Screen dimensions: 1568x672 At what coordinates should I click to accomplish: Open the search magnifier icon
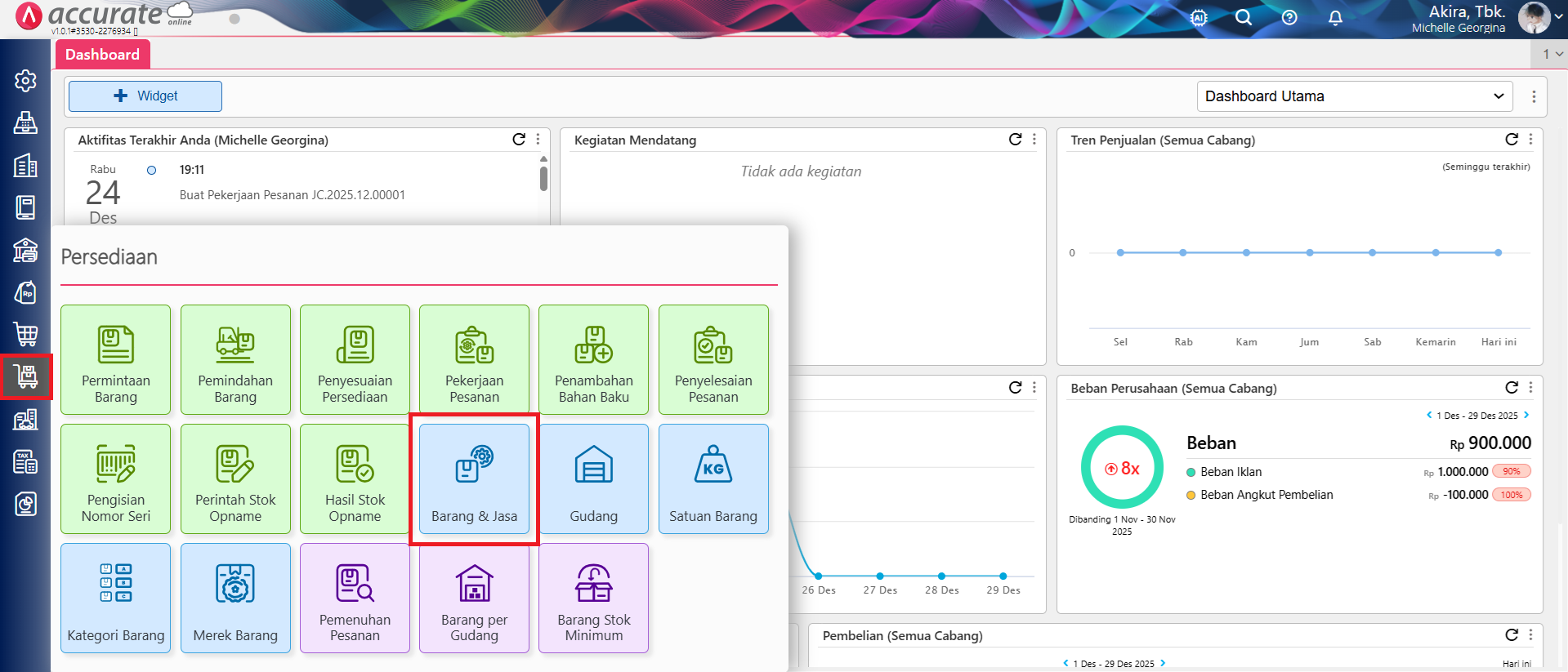tap(1243, 18)
